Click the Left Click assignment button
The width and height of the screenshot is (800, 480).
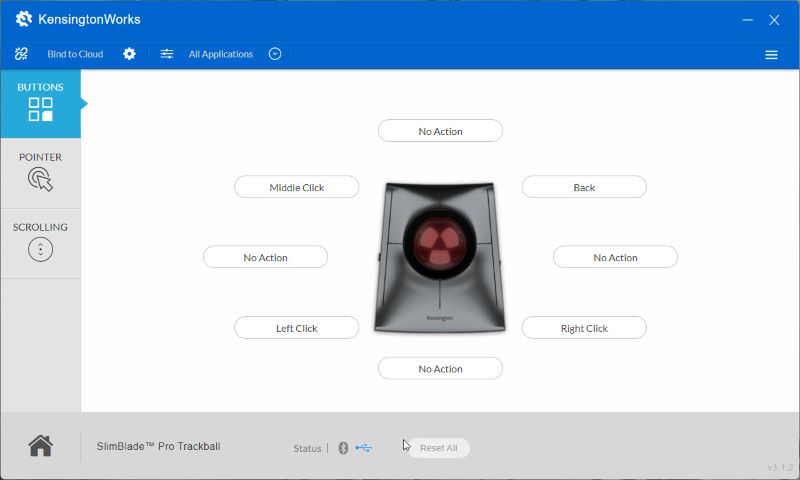[x=296, y=328]
